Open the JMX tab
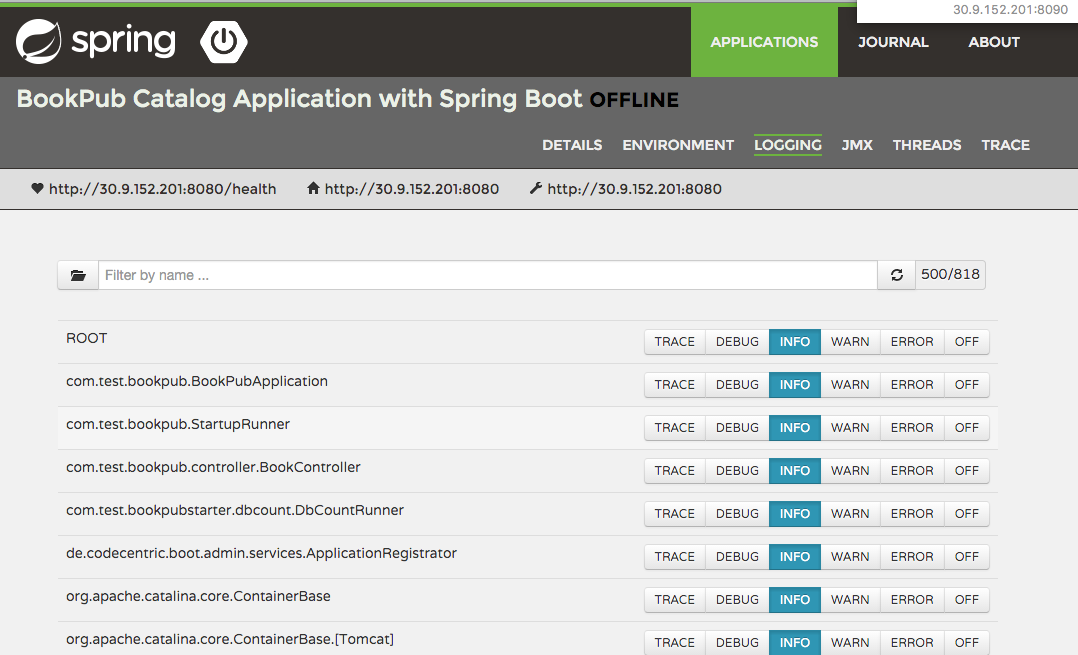 tap(857, 145)
